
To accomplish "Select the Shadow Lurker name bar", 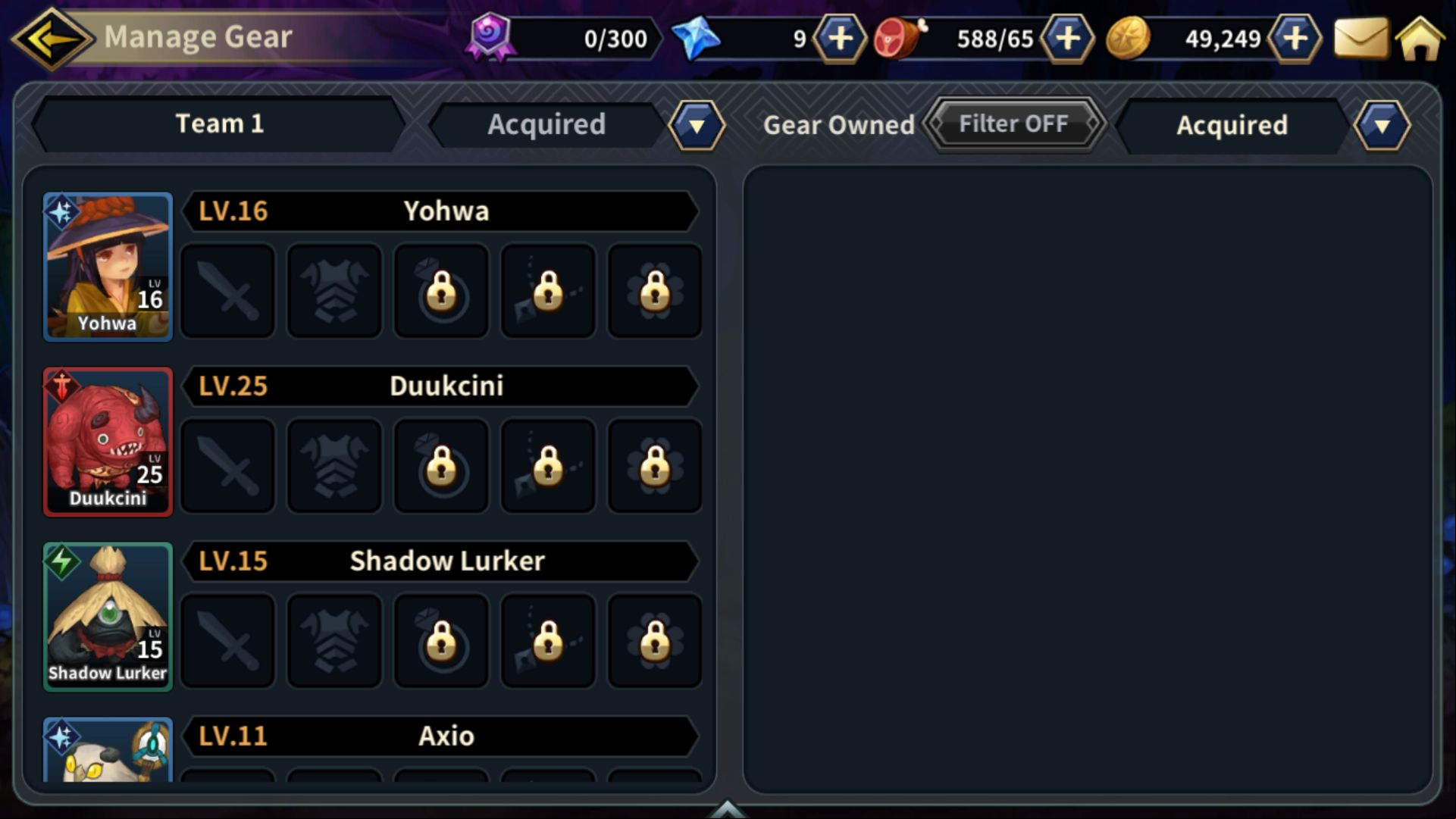I will pos(441,561).
